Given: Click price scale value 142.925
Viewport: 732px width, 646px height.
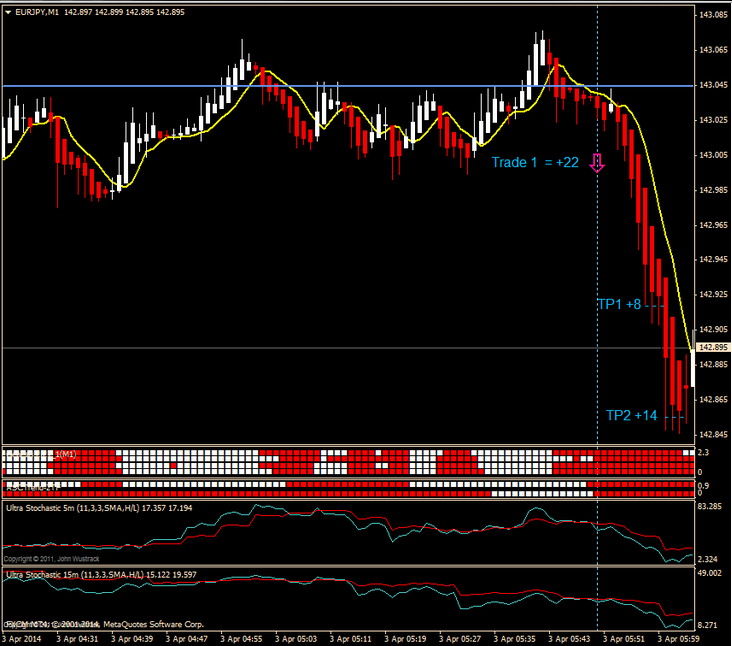Looking at the screenshot, I should click(713, 295).
